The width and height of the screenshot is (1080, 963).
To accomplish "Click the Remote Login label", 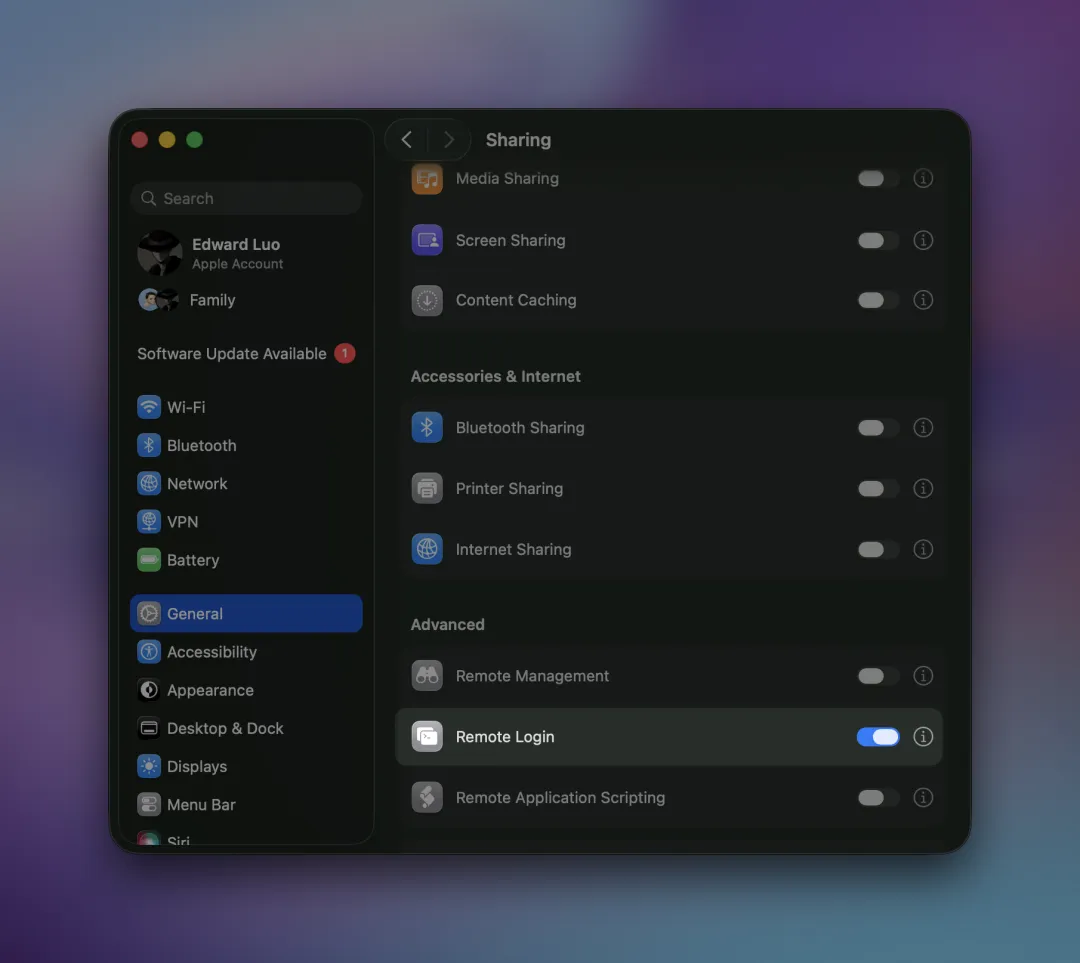I will click(505, 736).
